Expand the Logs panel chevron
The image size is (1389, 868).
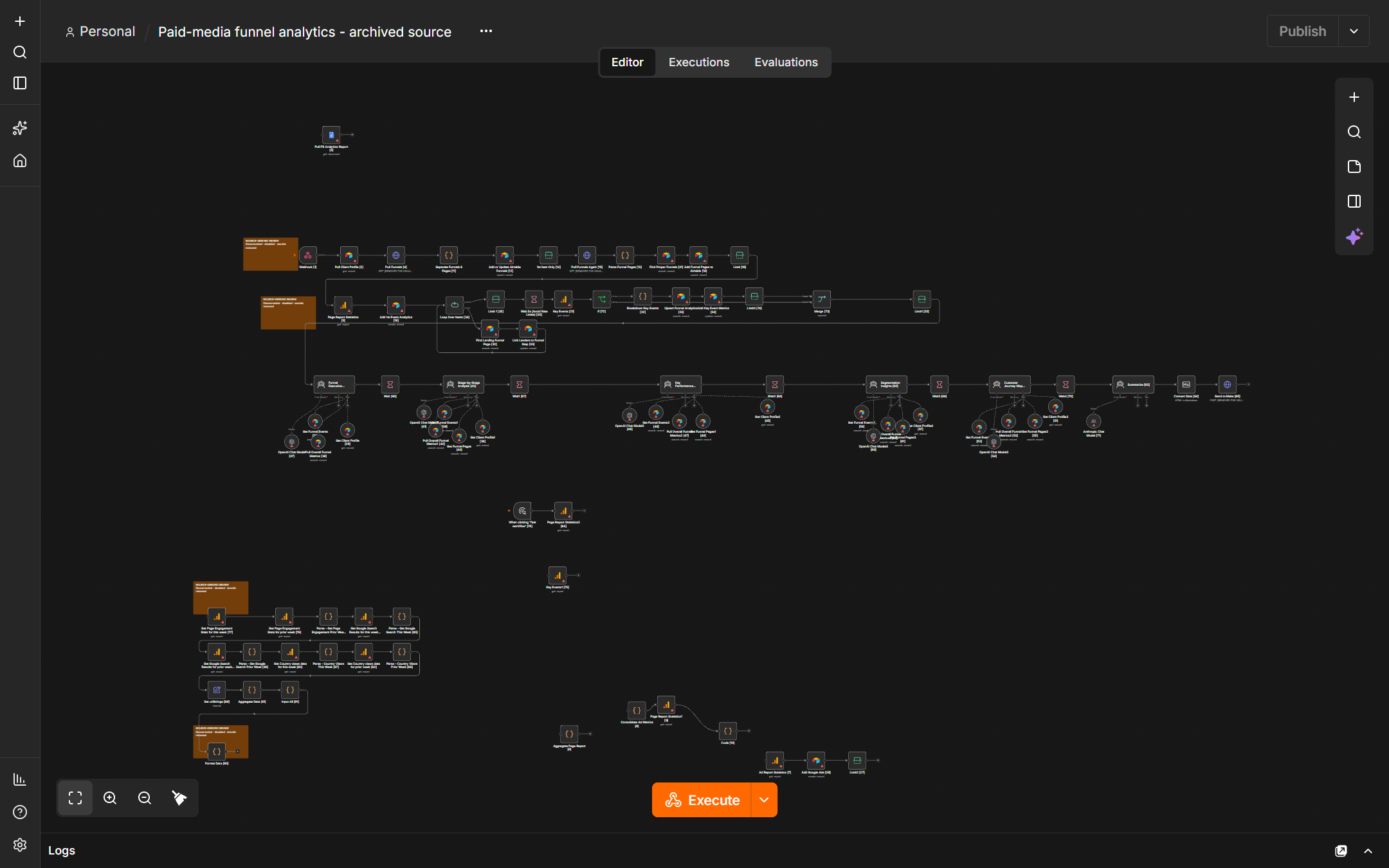pyautogui.click(x=1368, y=851)
